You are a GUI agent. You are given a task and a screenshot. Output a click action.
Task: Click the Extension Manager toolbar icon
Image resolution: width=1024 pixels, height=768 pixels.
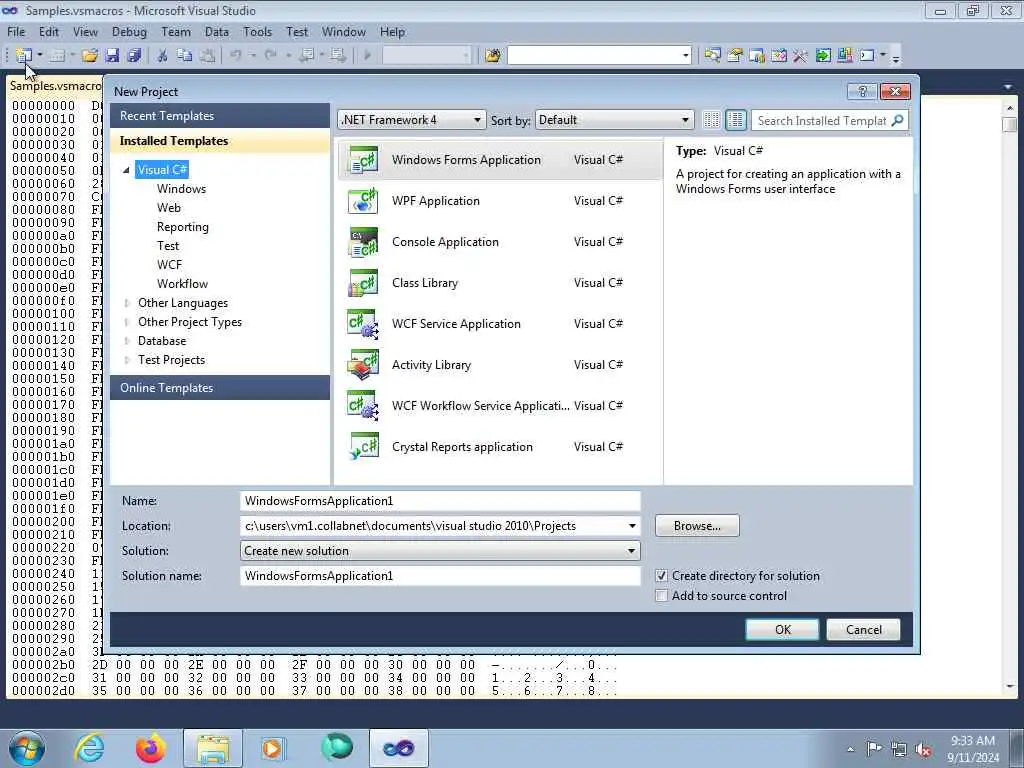coord(844,56)
